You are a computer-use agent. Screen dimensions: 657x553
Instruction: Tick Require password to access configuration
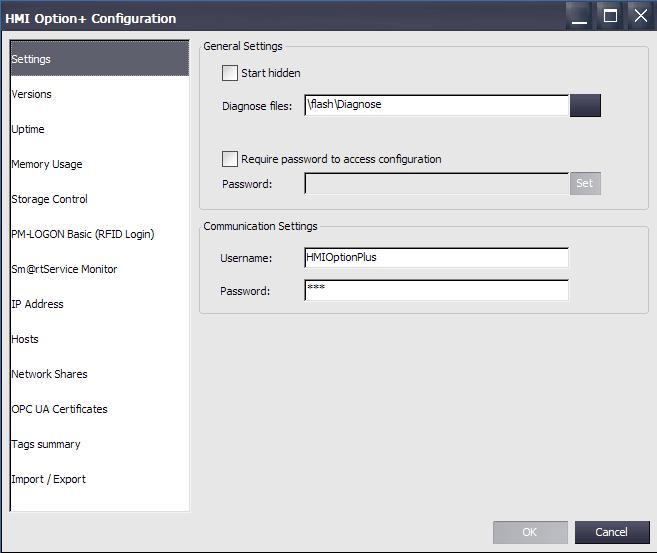tap(230, 159)
